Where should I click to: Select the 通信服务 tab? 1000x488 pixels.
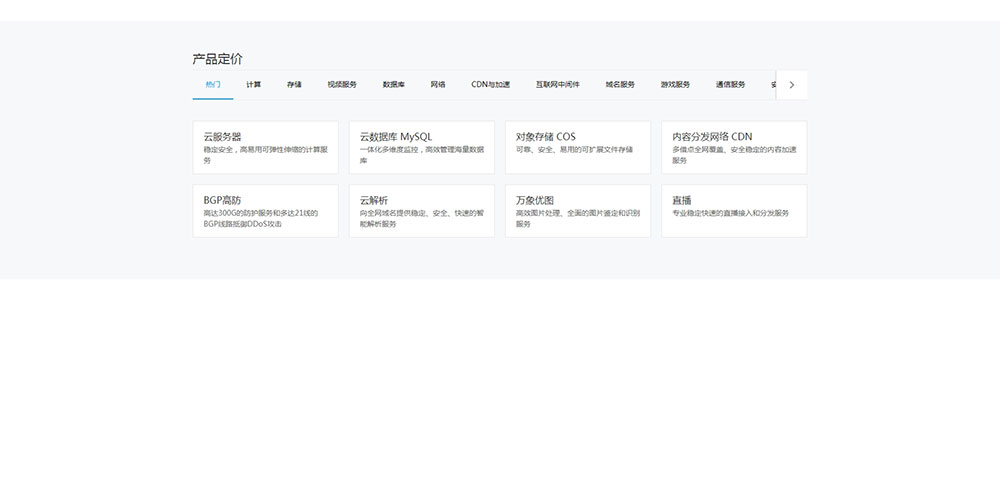(x=730, y=85)
